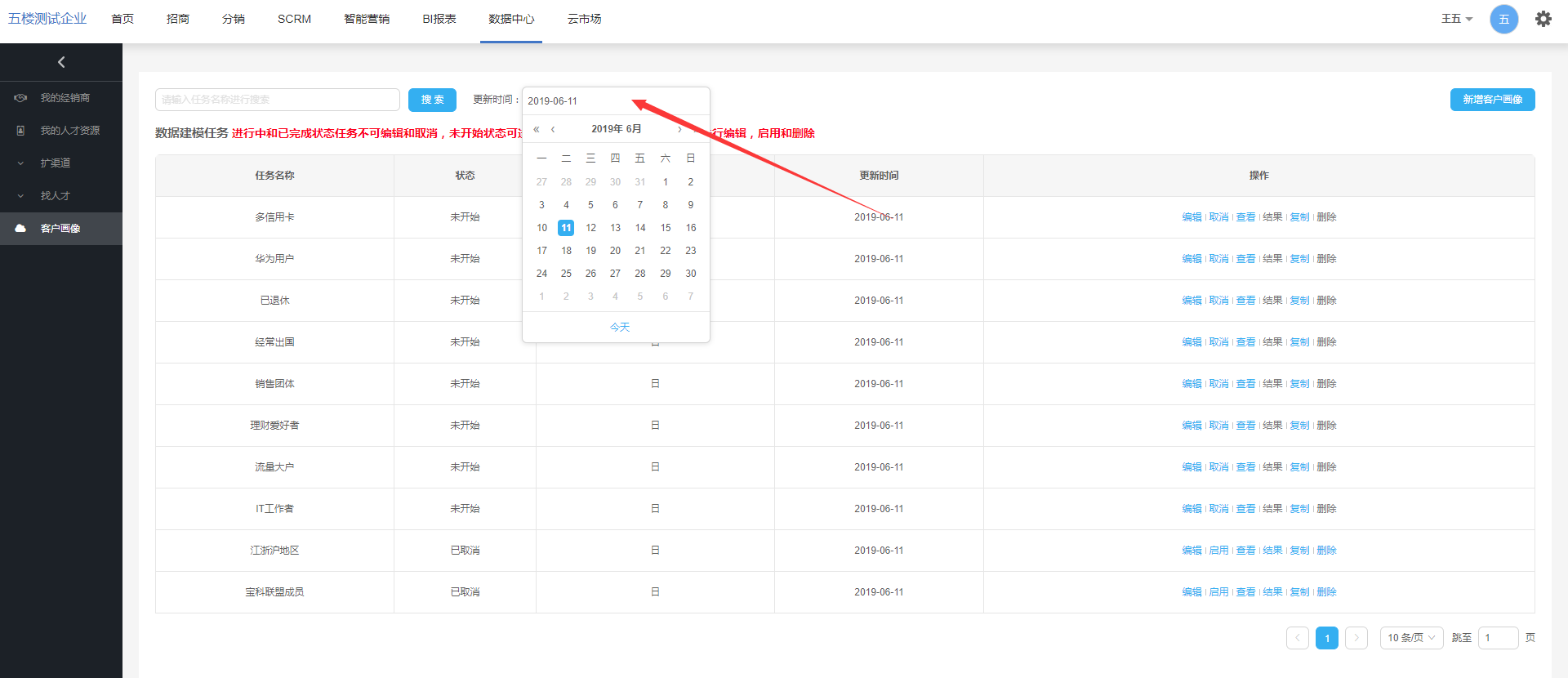Open the 10 条/页 page size dropdown

[1410, 638]
